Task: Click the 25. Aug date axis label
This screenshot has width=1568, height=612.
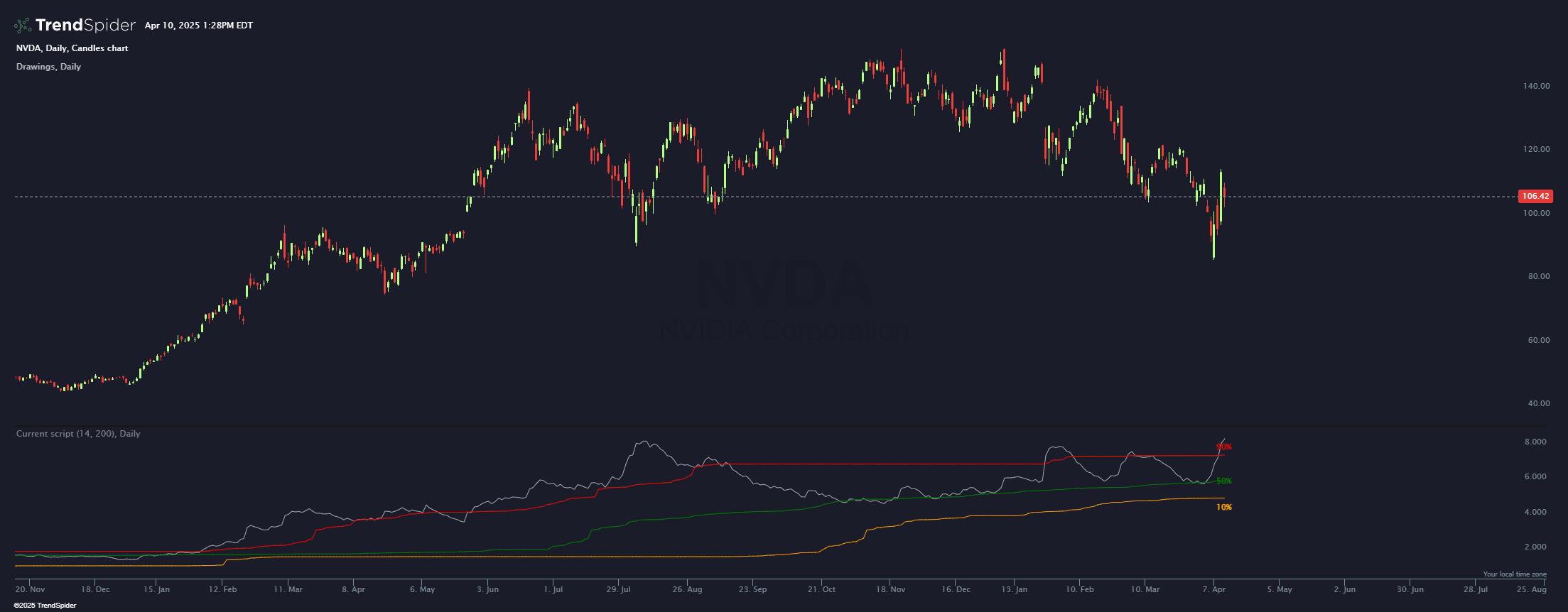Action: pos(1532,589)
